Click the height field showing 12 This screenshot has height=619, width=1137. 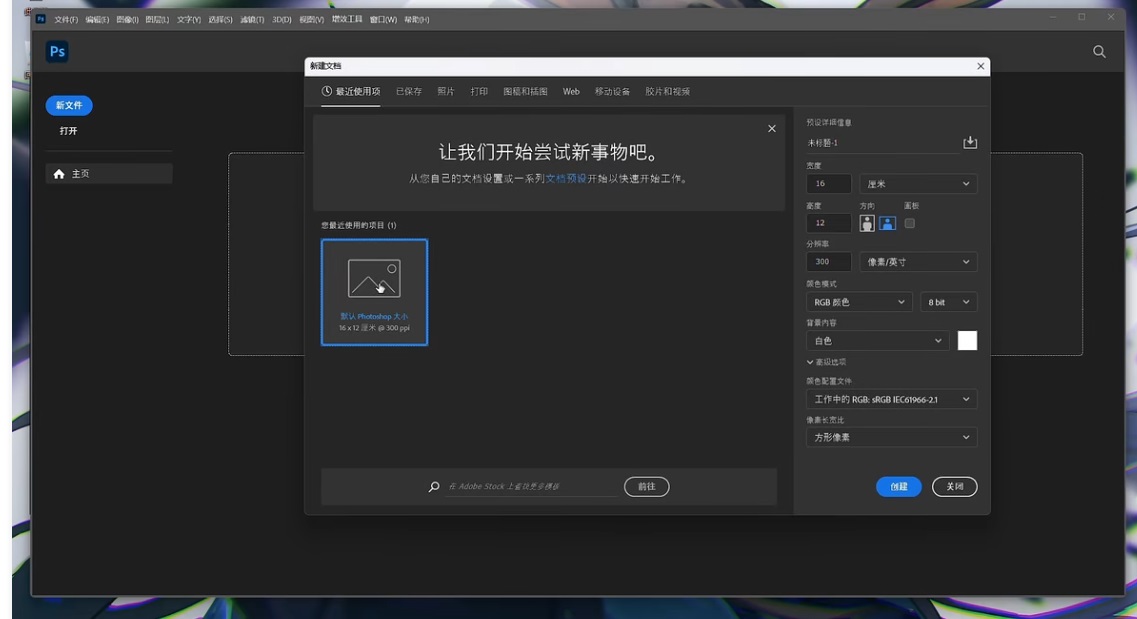click(x=828, y=223)
